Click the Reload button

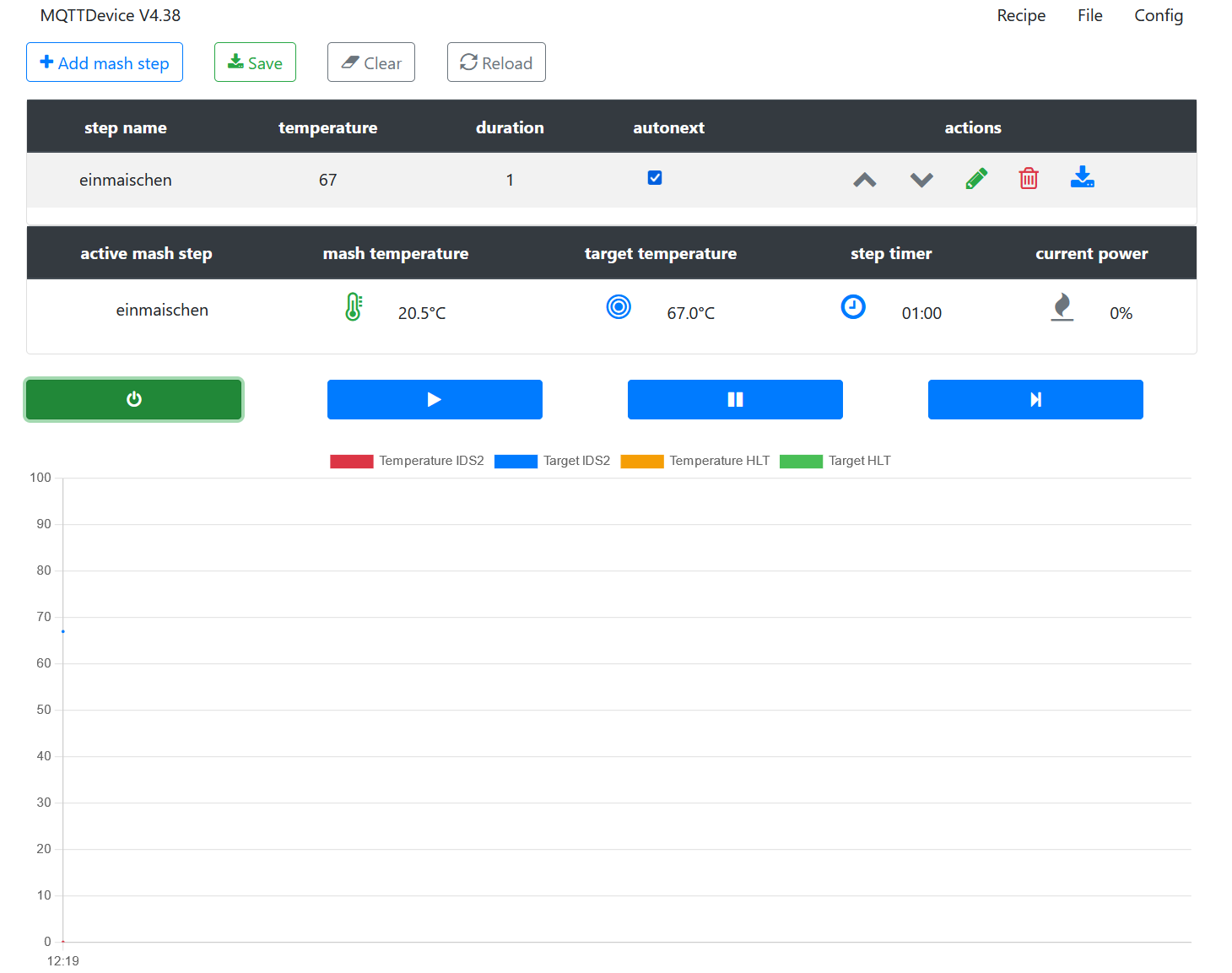click(496, 62)
